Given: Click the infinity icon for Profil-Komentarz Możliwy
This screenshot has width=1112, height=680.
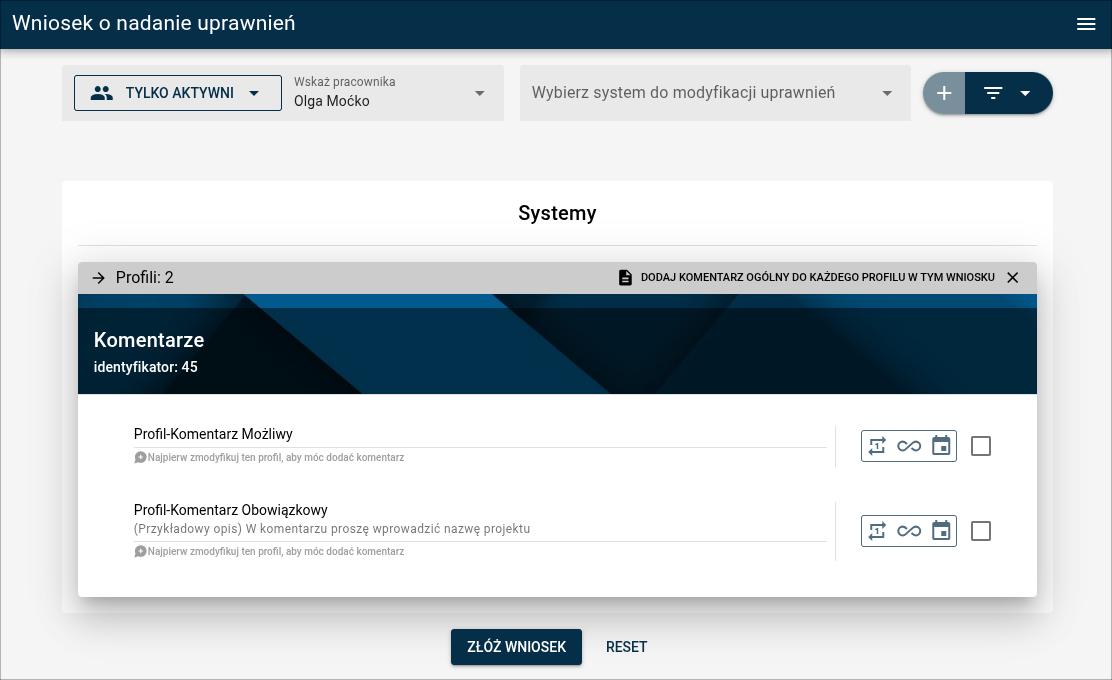Looking at the screenshot, I should pos(909,446).
